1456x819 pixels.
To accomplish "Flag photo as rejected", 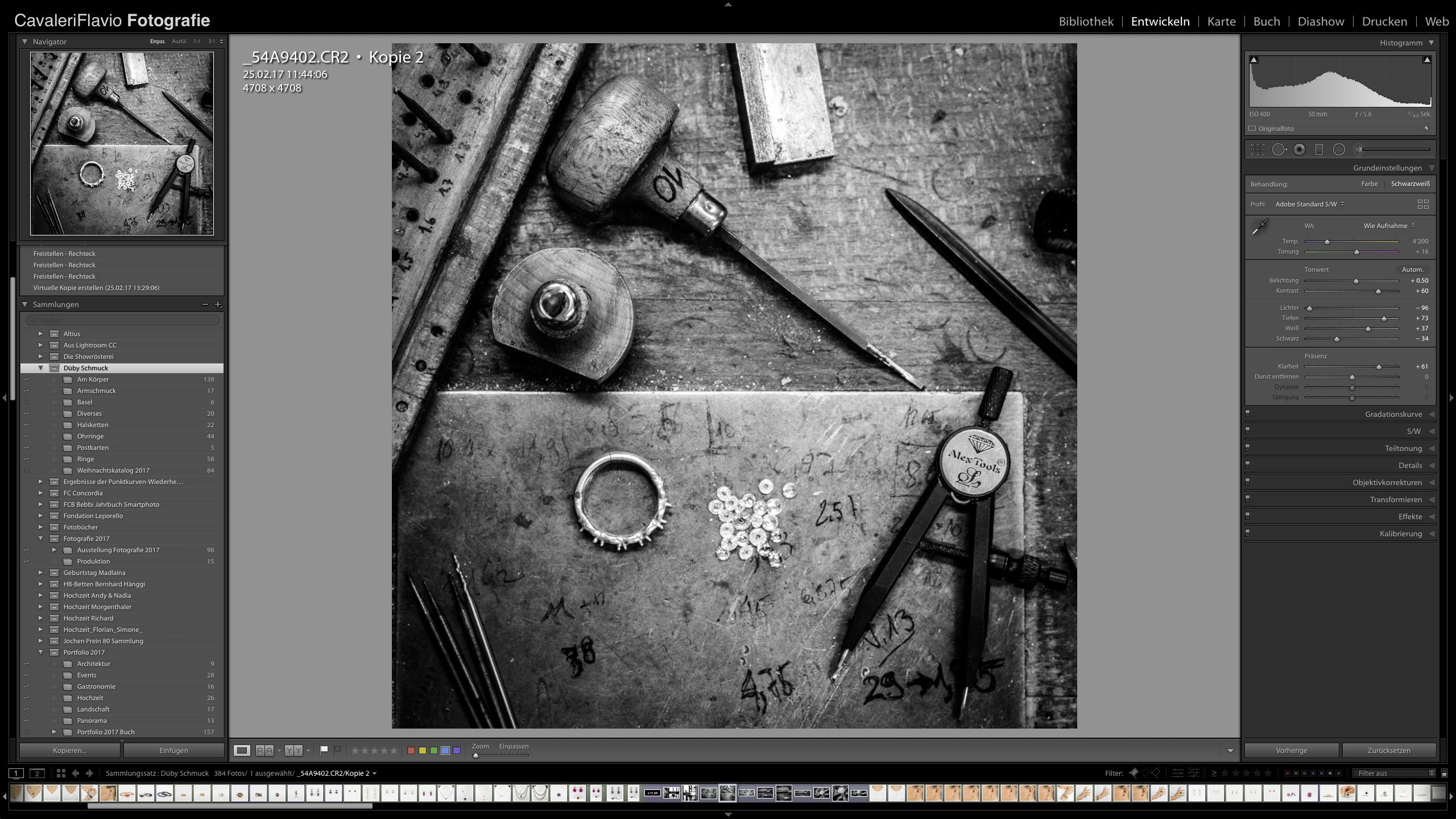I will click(x=337, y=750).
